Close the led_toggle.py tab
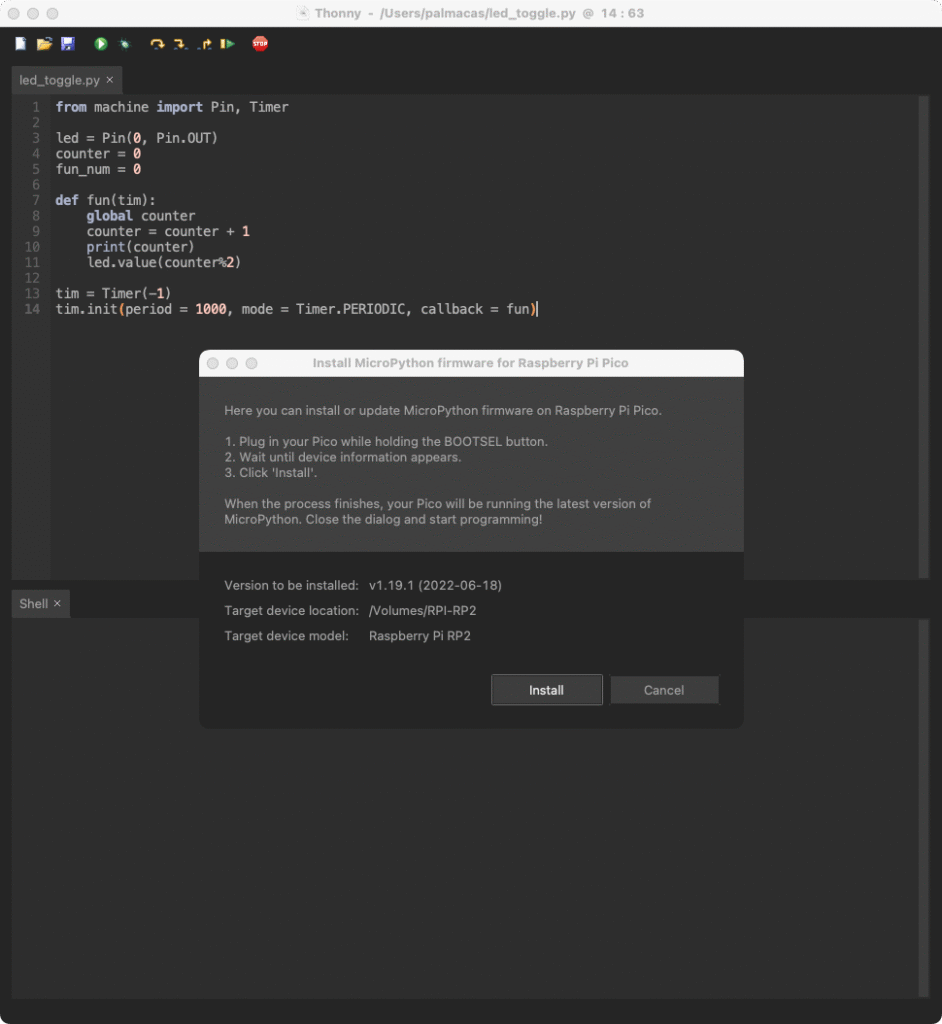 (x=108, y=80)
